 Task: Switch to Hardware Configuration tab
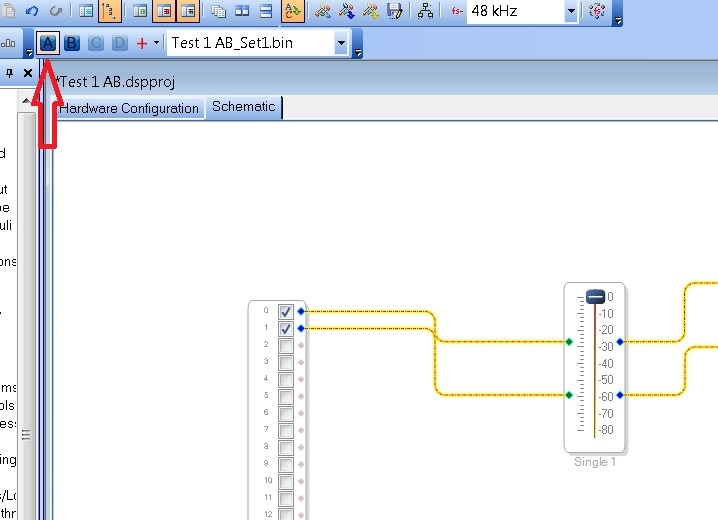click(x=129, y=108)
